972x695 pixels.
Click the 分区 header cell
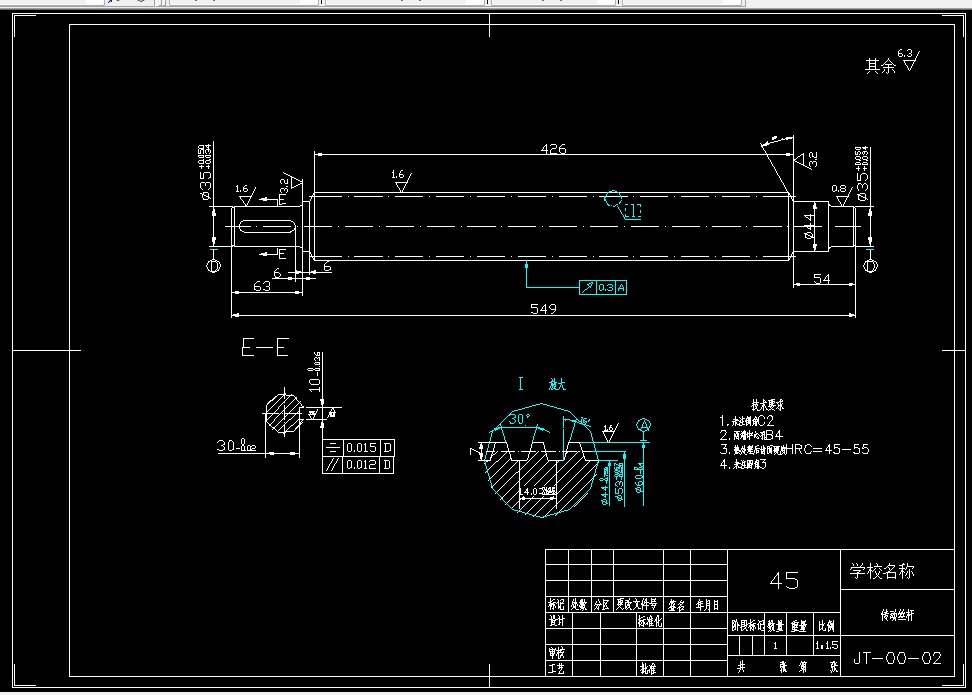tap(601, 604)
